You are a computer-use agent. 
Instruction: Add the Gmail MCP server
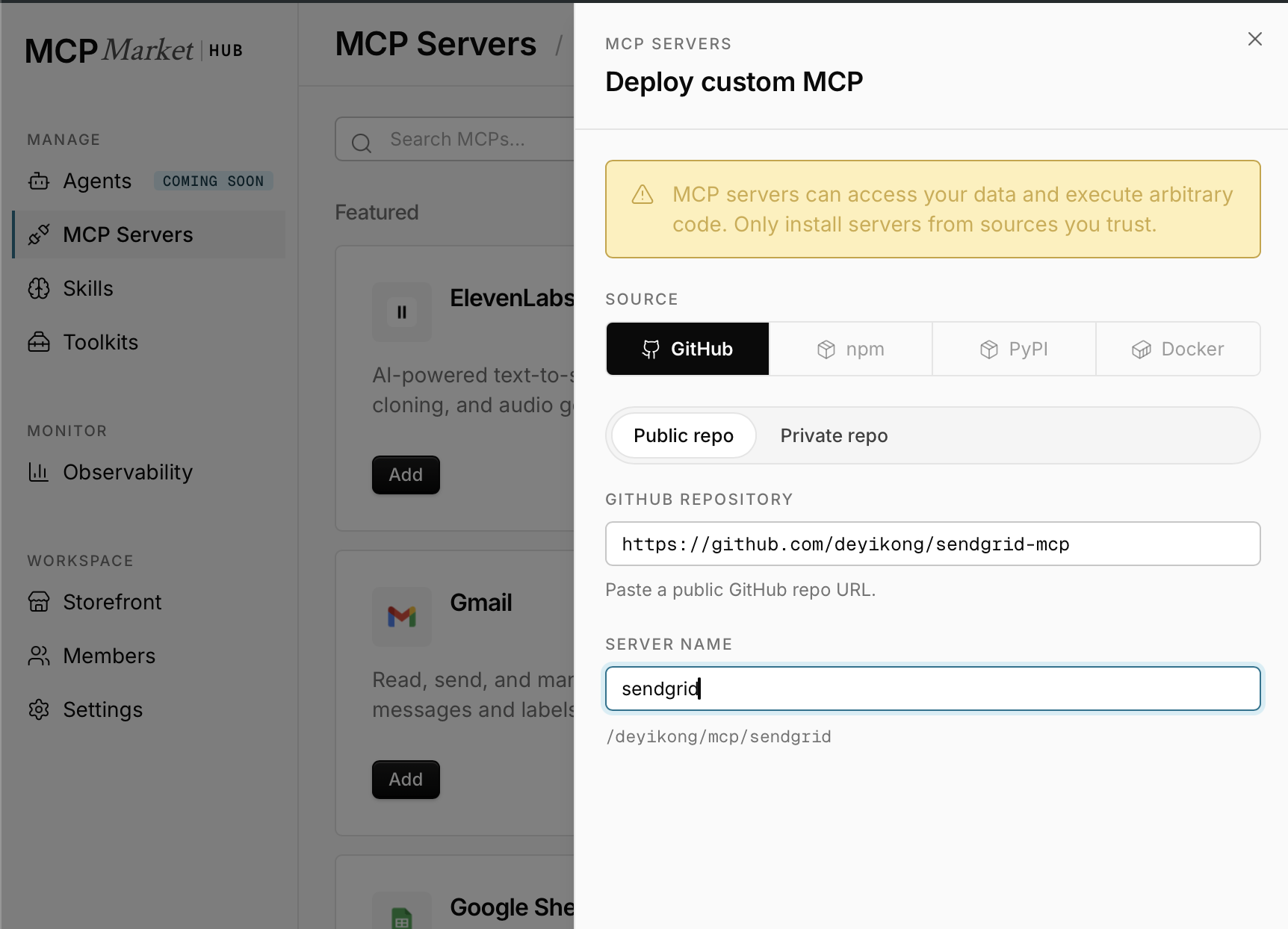406,780
